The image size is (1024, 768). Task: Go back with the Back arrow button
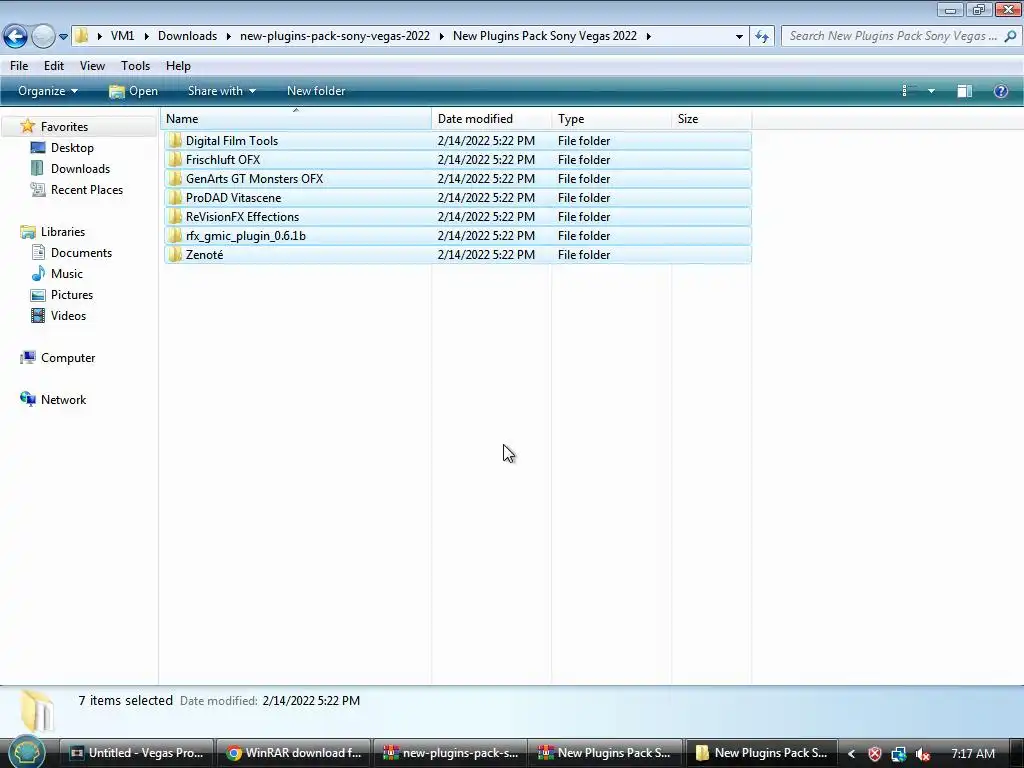(x=16, y=36)
